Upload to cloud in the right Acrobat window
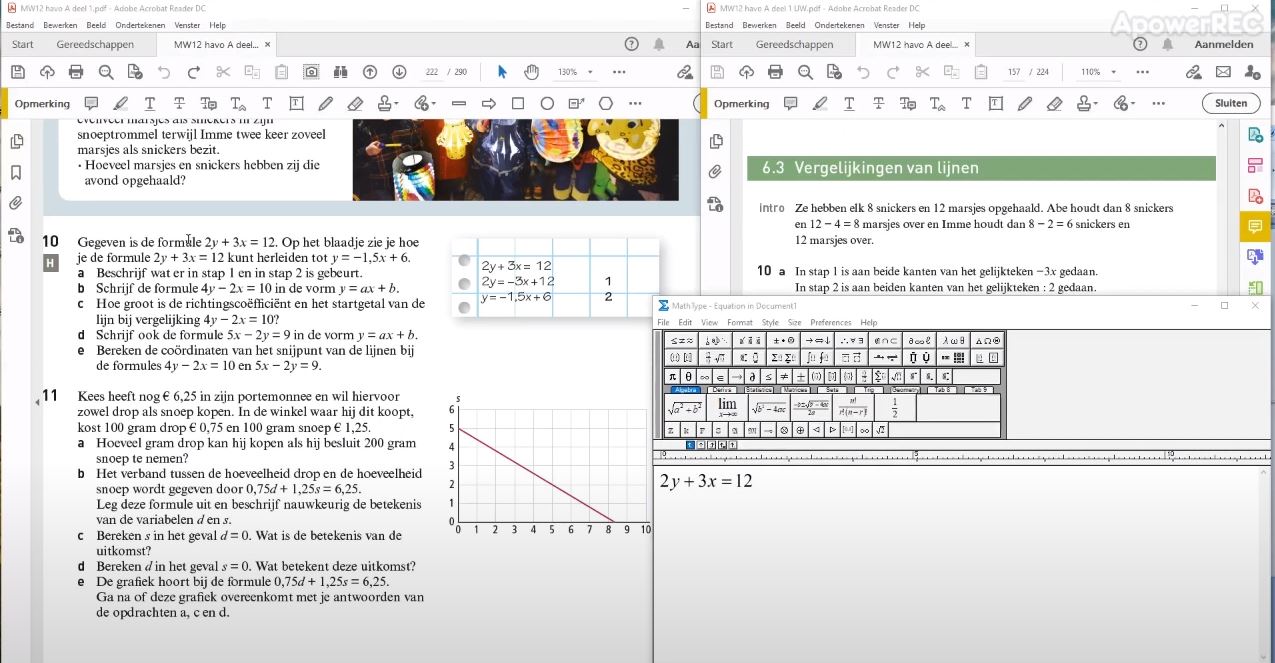 (746, 72)
